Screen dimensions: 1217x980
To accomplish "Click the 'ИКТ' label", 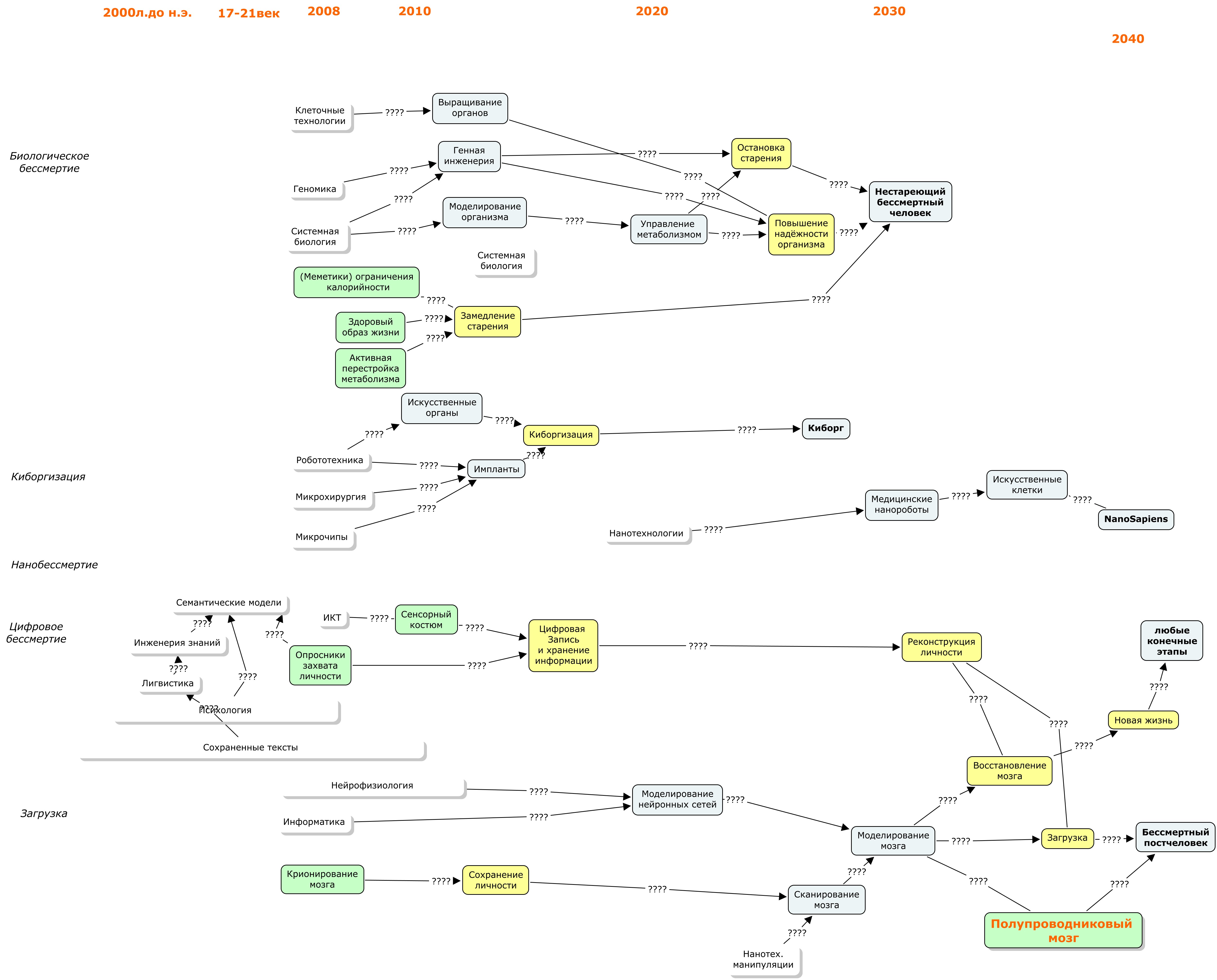I will click(332, 618).
